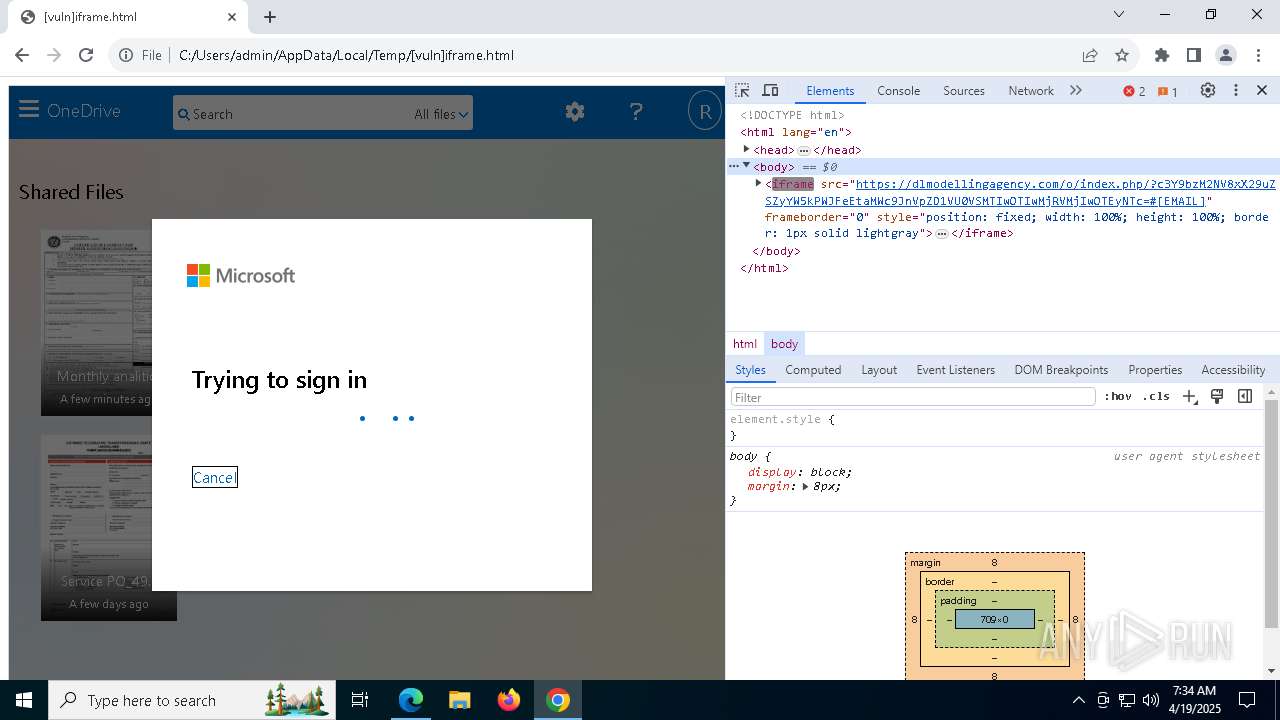Open the Computed styles tab
The width and height of the screenshot is (1280, 720).
coord(813,369)
